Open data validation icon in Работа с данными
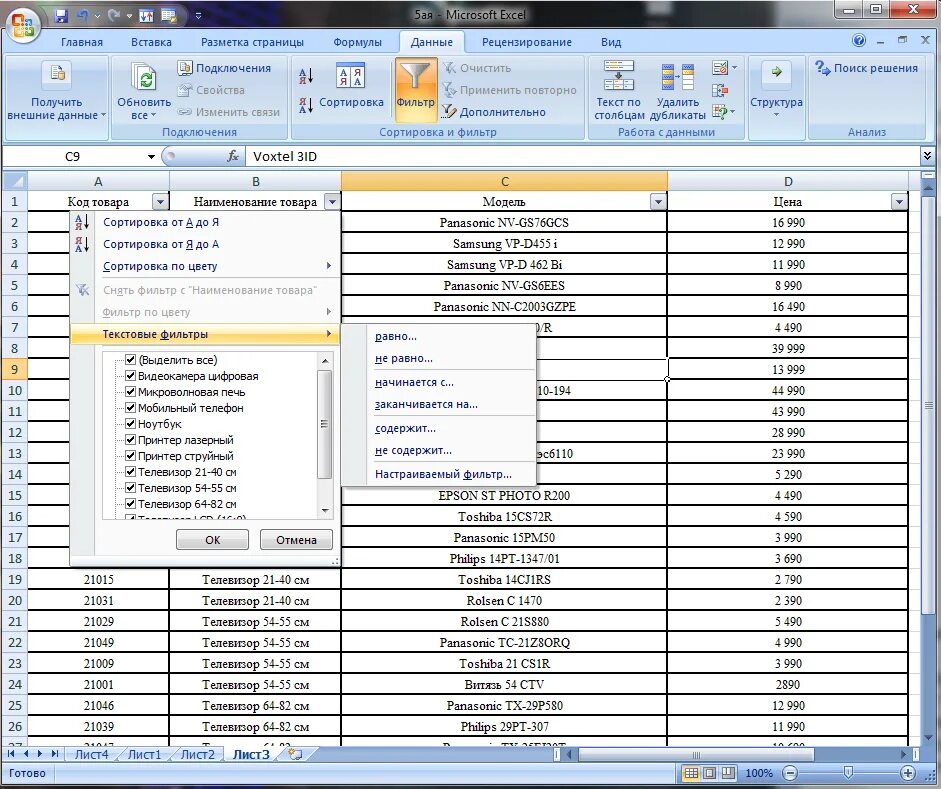Image resolution: width=941 pixels, height=789 pixels. point(720,68)
